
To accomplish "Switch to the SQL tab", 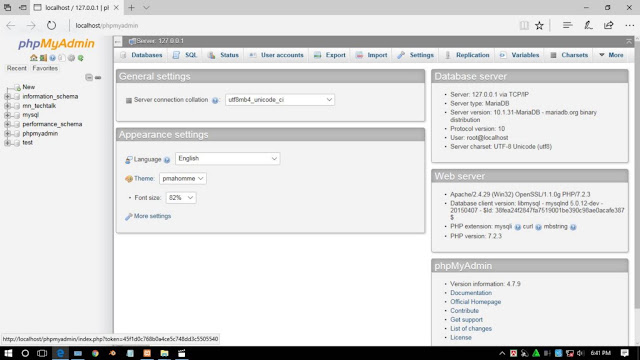I will coord(185,55).
